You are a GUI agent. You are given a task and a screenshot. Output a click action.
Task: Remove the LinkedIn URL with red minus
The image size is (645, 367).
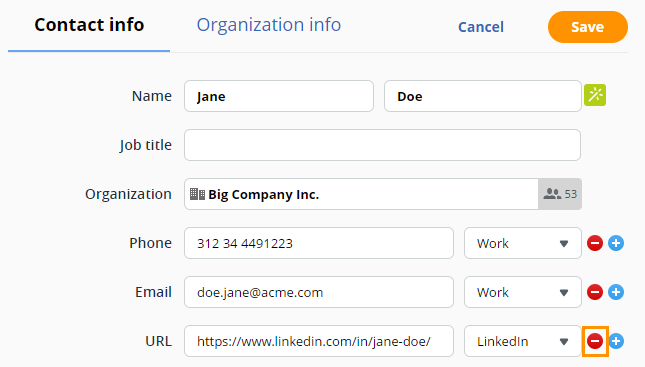595,341
